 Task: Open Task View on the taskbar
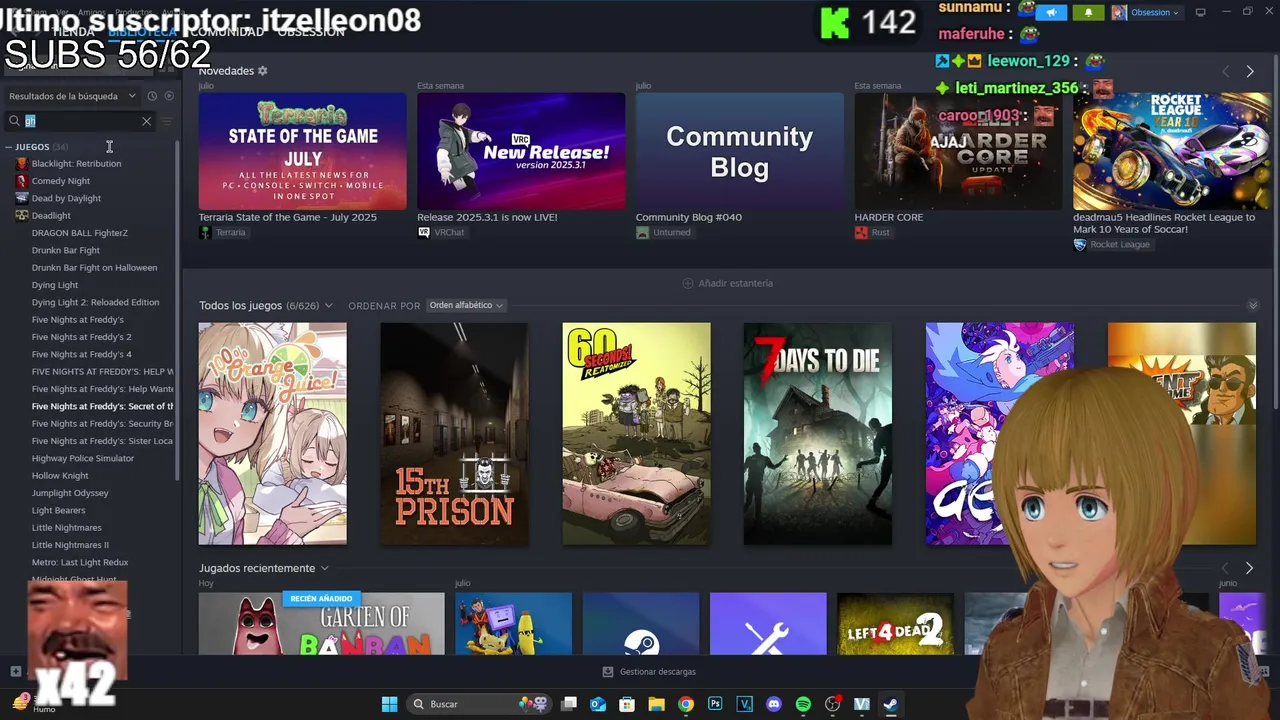point(569,704)
